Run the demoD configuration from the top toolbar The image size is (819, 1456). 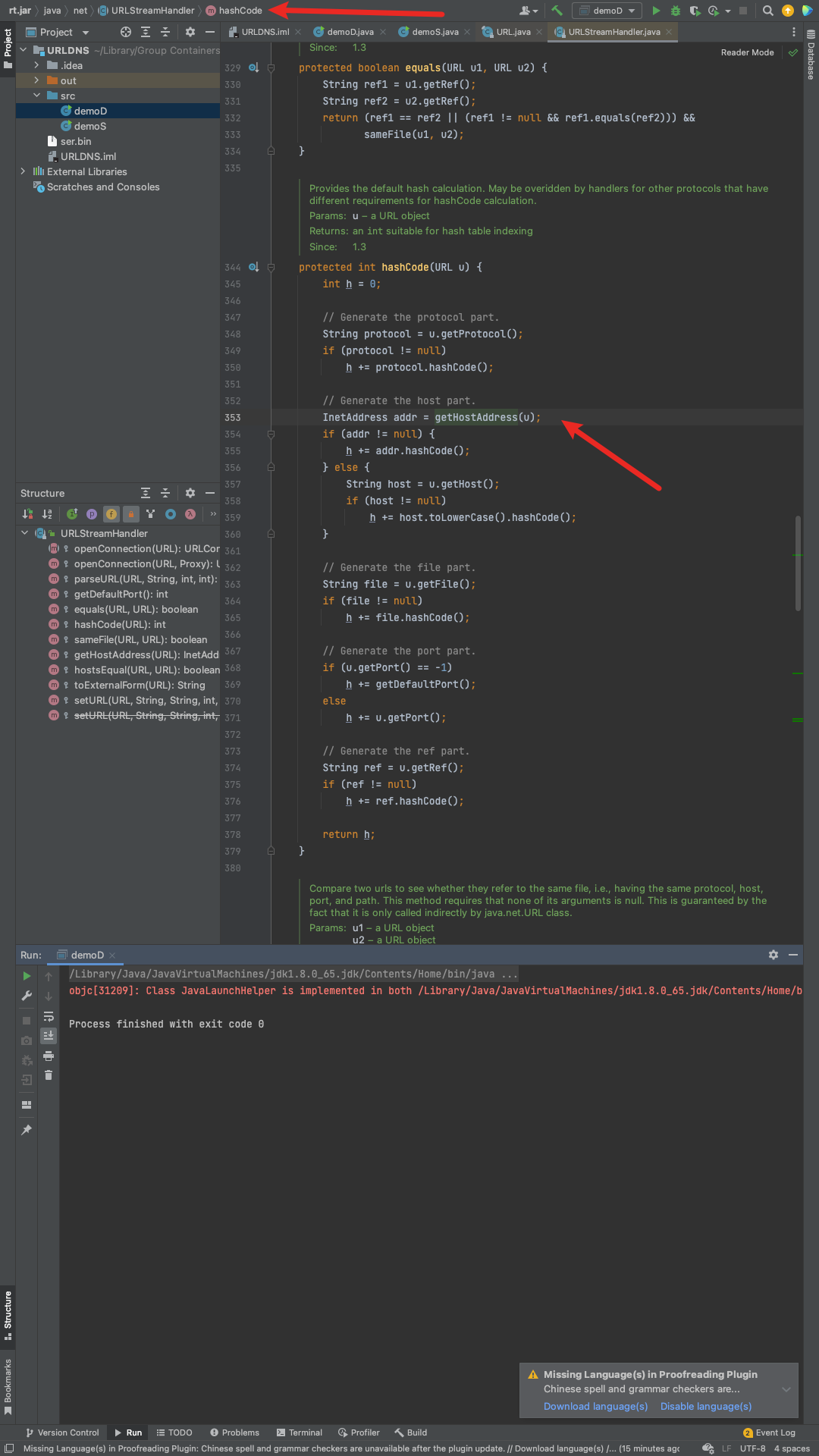point(656,11)
